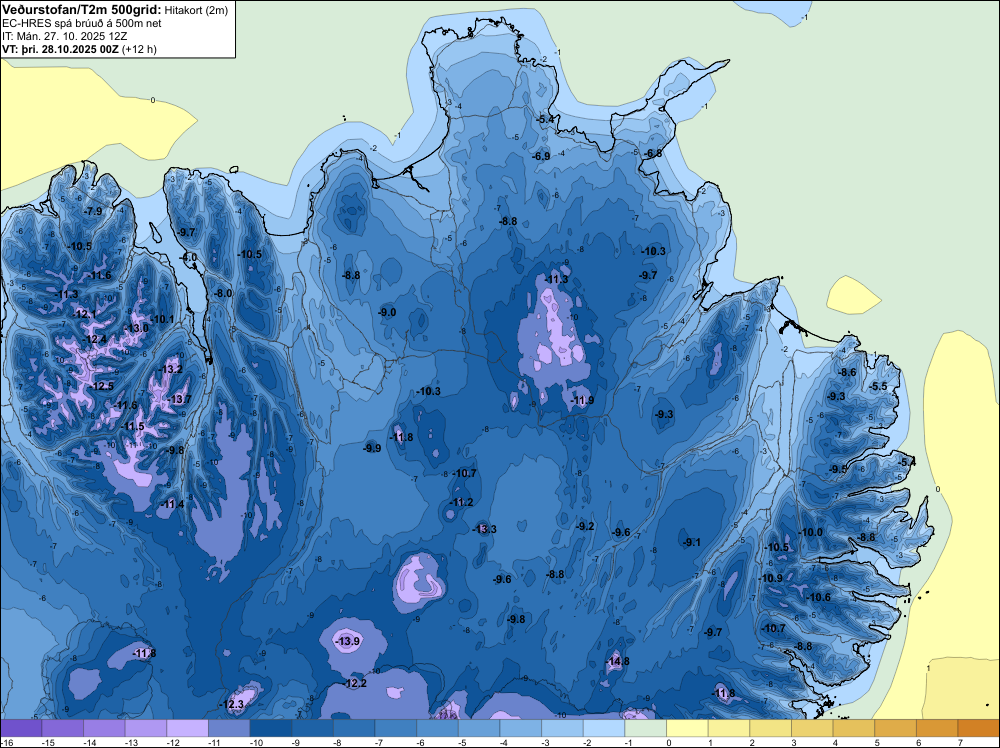Click the -12.5 temperature value
The image size is (1000, 748).
[x=102, y=386]
